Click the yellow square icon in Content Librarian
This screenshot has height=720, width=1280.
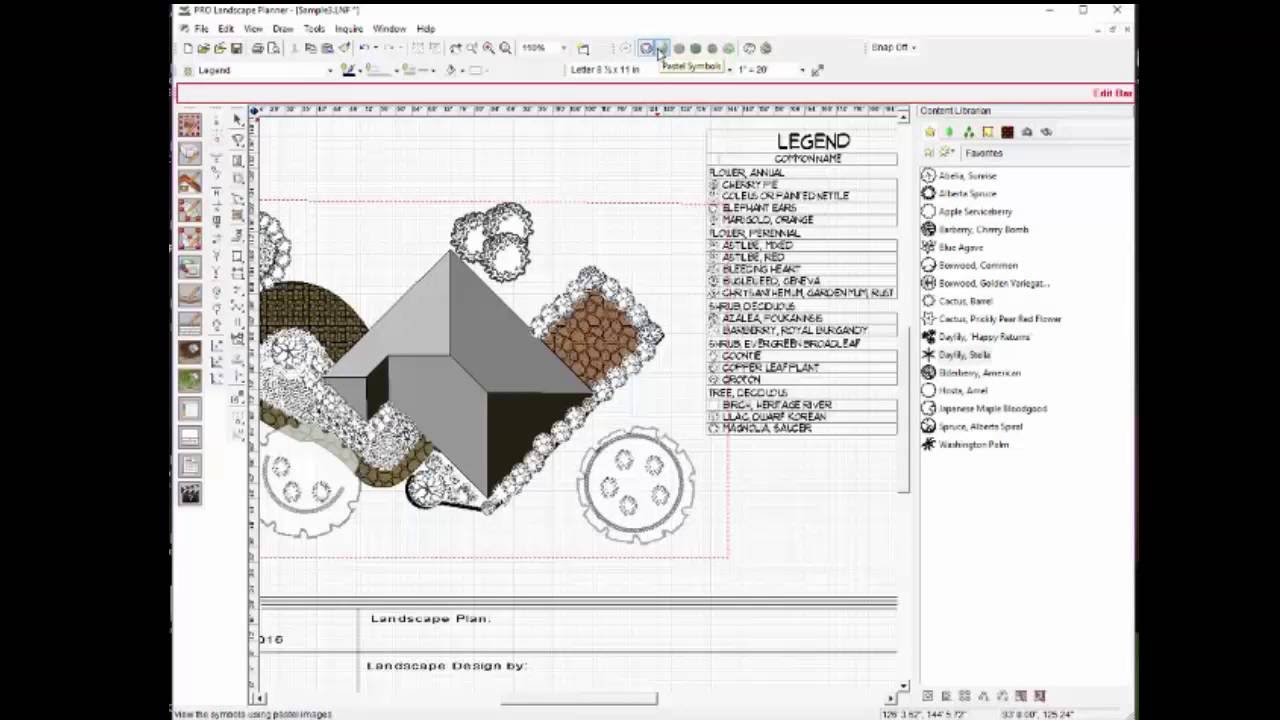point(988,132)
